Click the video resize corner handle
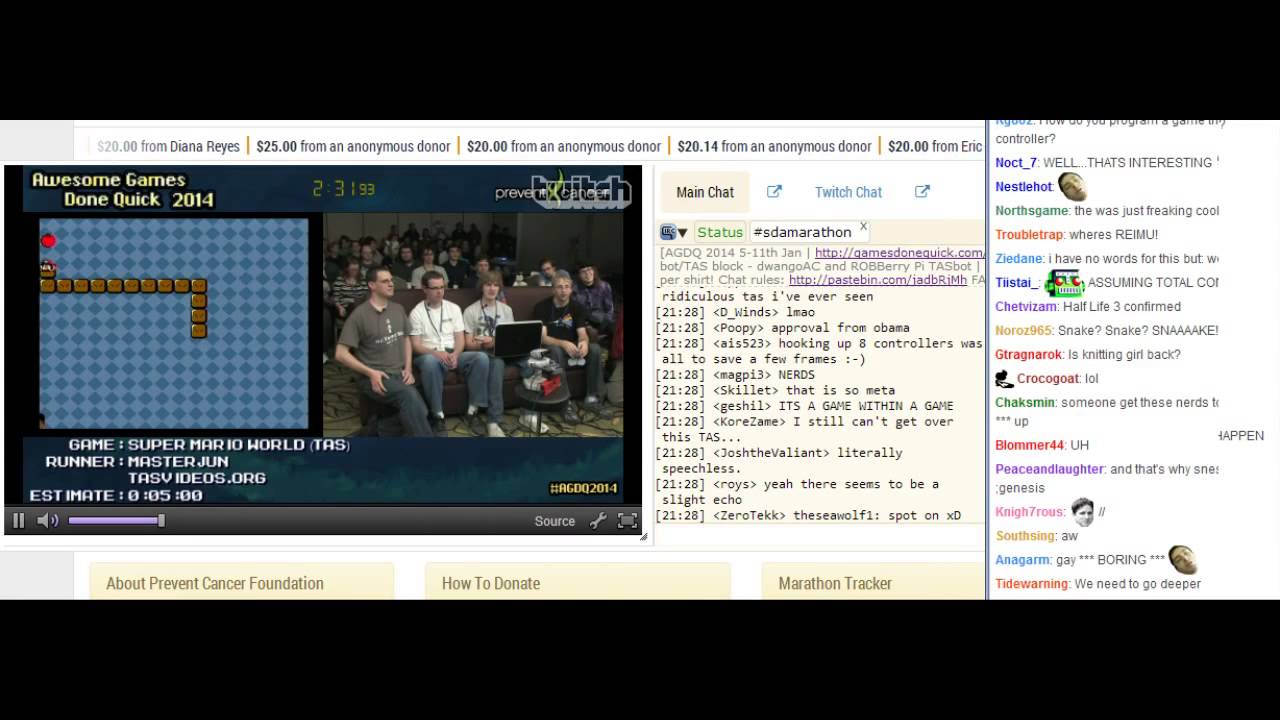This screenshot has height=720, width=1280. coord(644,537)
